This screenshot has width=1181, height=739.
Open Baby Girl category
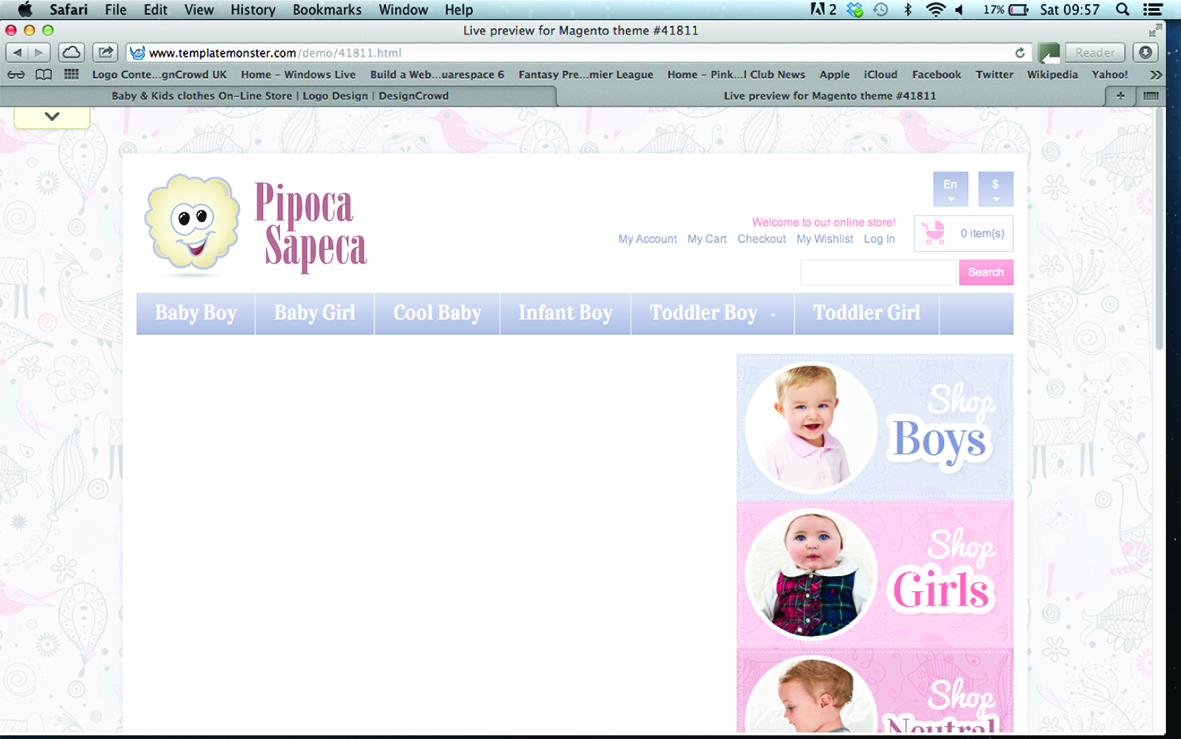pyautogui.click(x=315, y=313)
